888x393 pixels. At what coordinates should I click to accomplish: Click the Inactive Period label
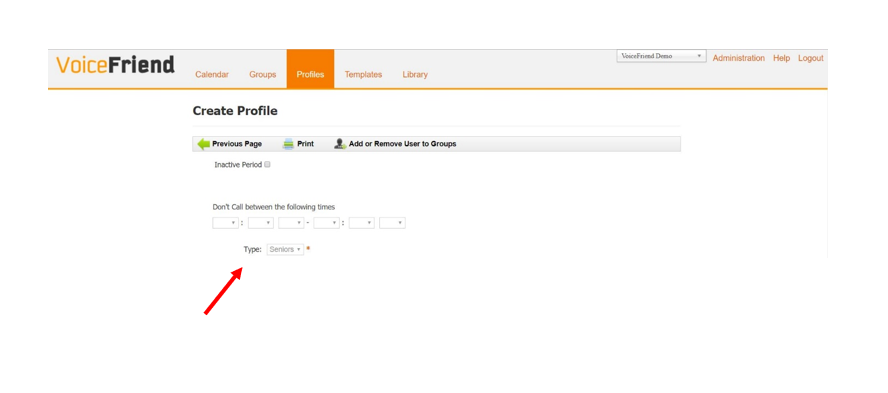pyautogui.click(x=238, y=165)
